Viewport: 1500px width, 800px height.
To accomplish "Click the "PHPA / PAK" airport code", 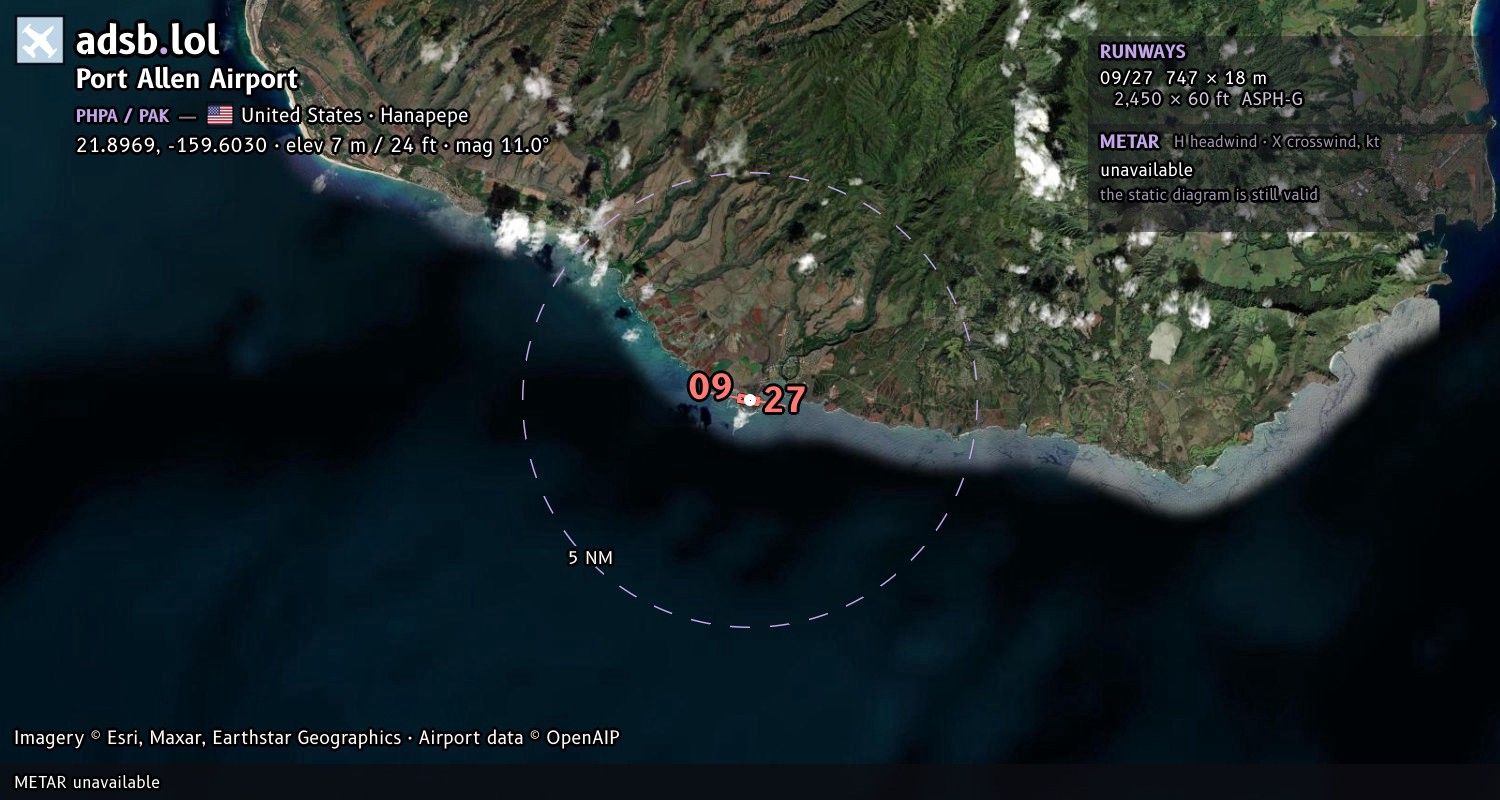I will point(123,115).
